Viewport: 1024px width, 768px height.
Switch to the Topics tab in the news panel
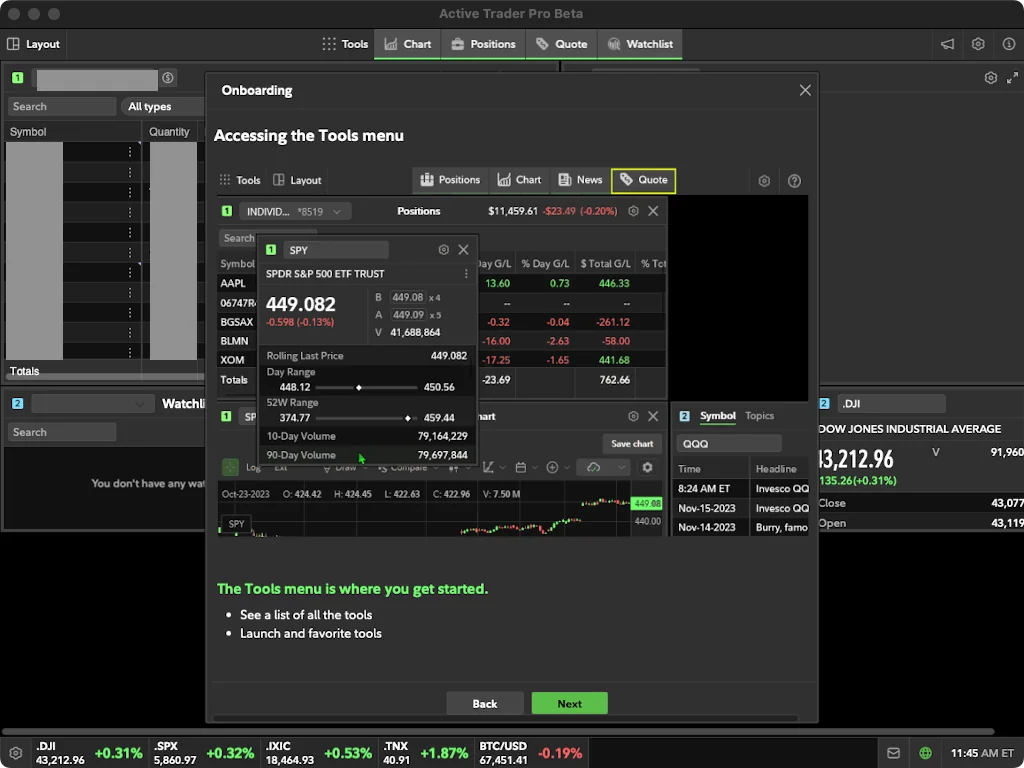pyautogui.click(x=760, y=416)
